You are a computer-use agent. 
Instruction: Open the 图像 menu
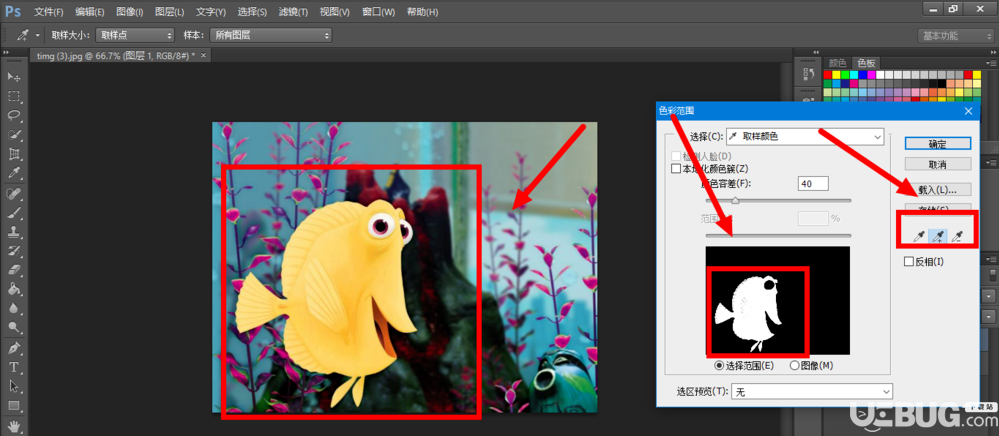tap(130, 12)
